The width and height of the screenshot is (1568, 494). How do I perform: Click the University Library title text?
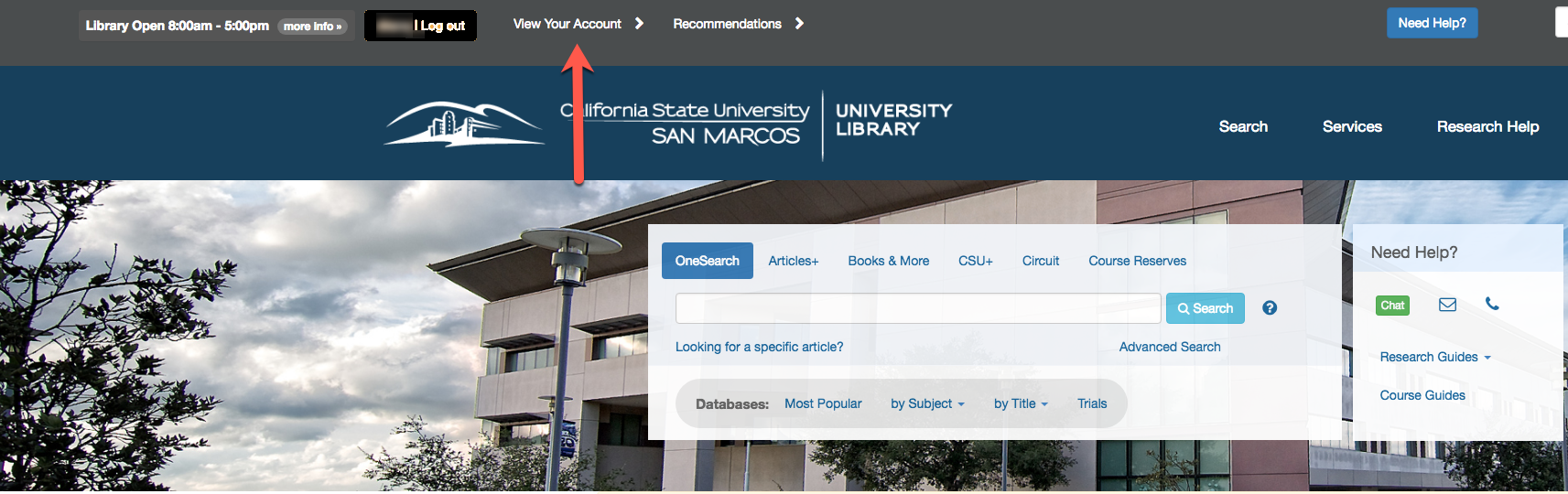click(x=893, y=120)
